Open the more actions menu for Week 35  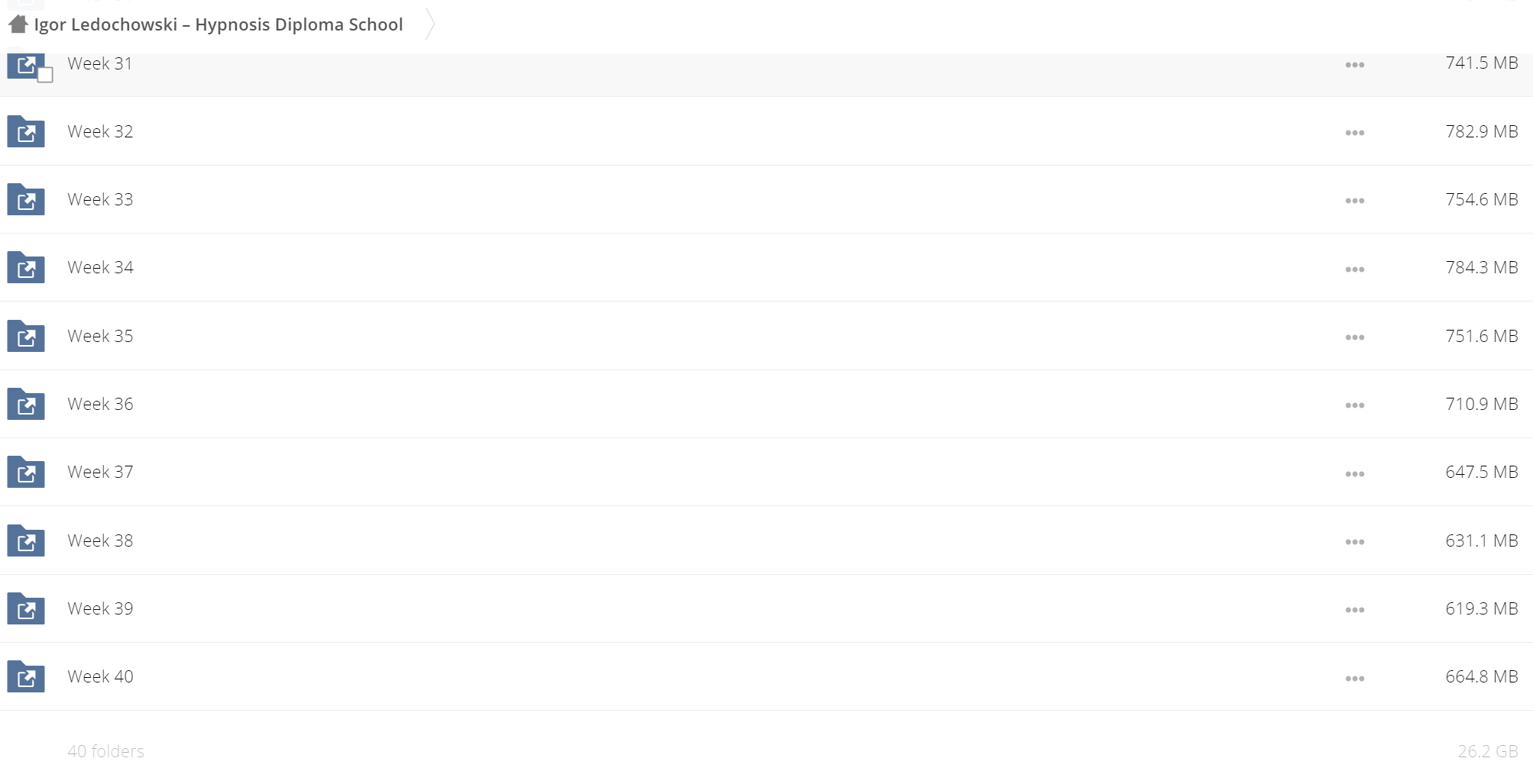1355,337
